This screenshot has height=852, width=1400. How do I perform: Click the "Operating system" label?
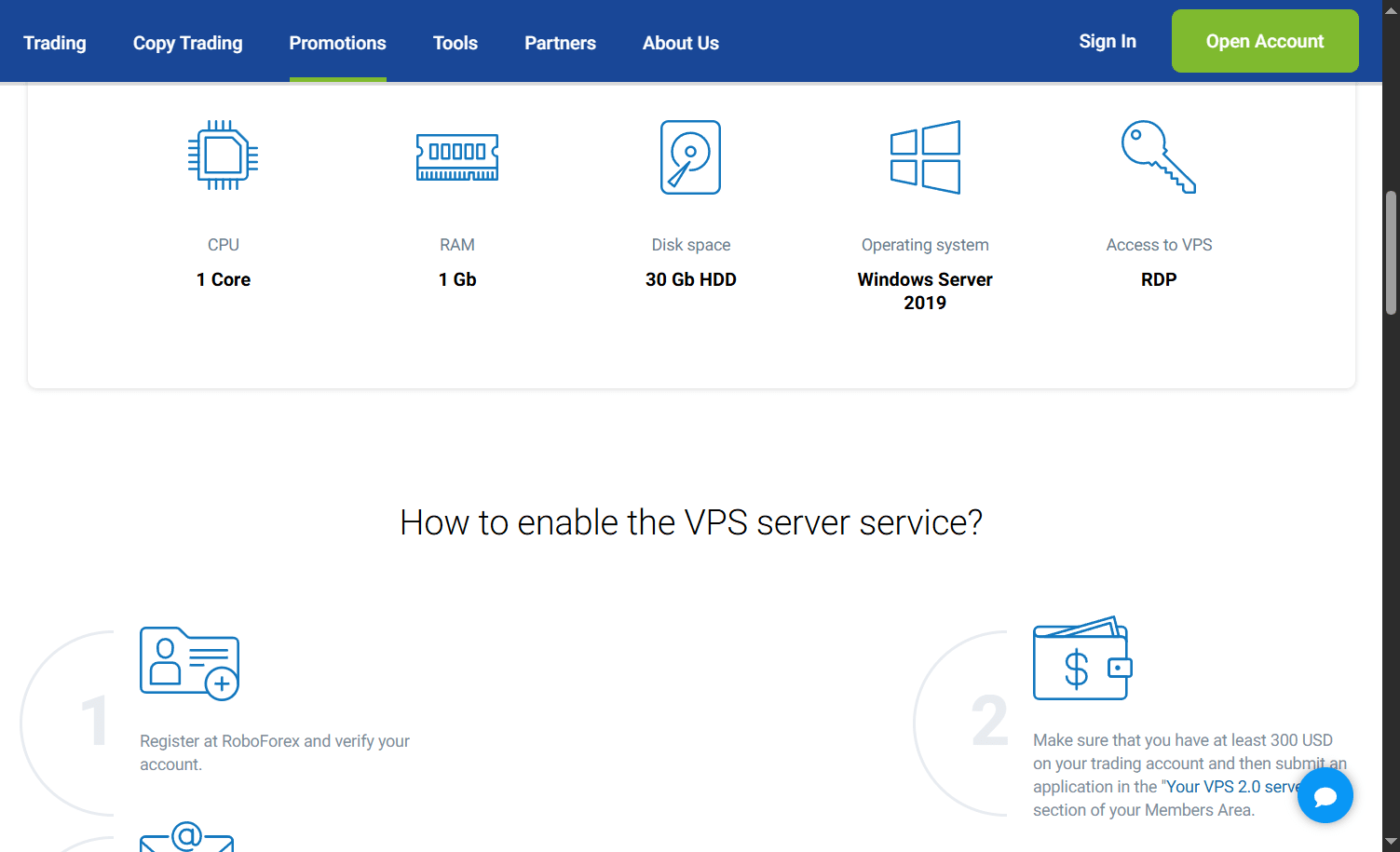pyautogui.click(x=925, y=245)
